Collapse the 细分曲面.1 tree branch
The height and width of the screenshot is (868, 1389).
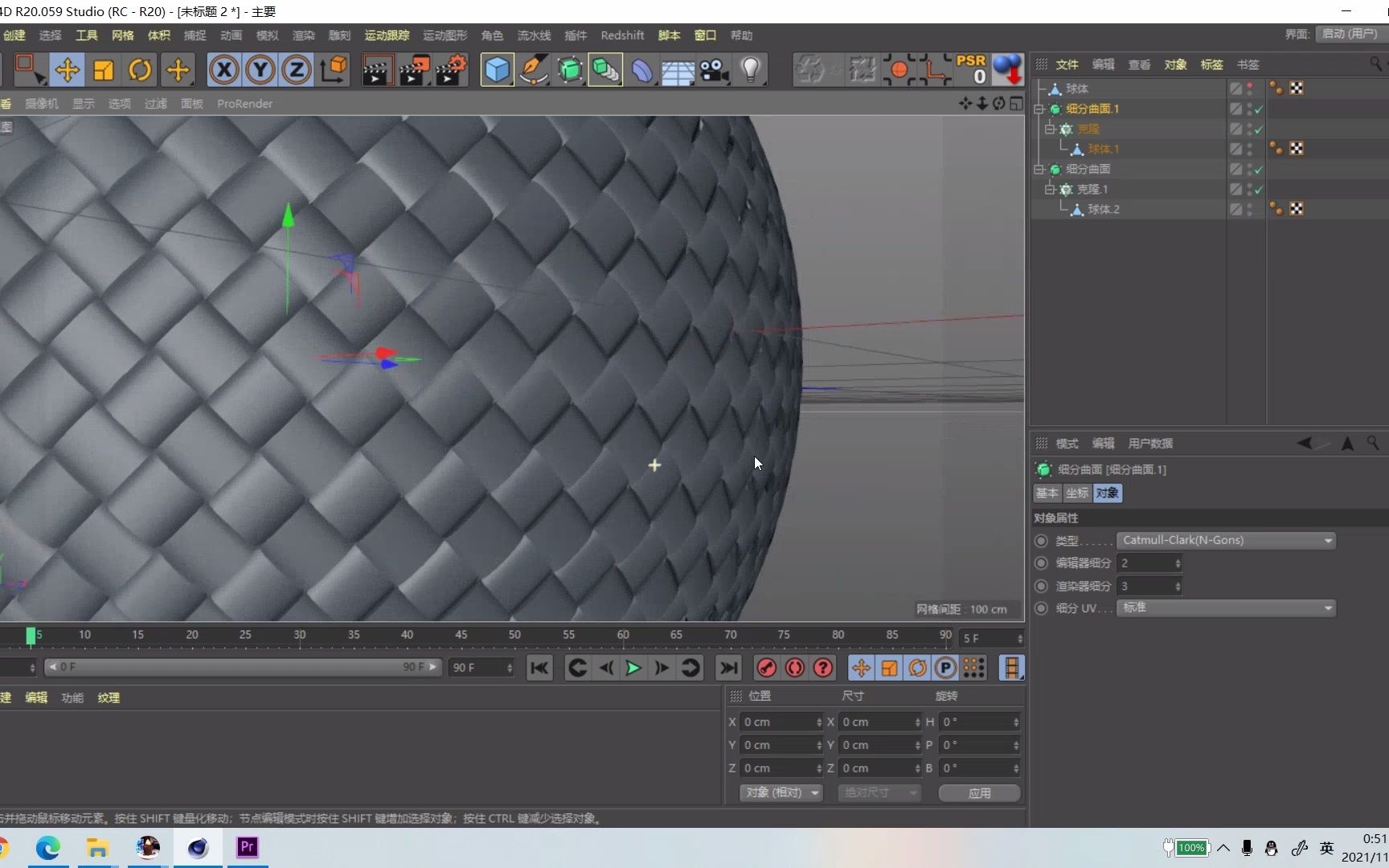click(x=1038, y=108)
